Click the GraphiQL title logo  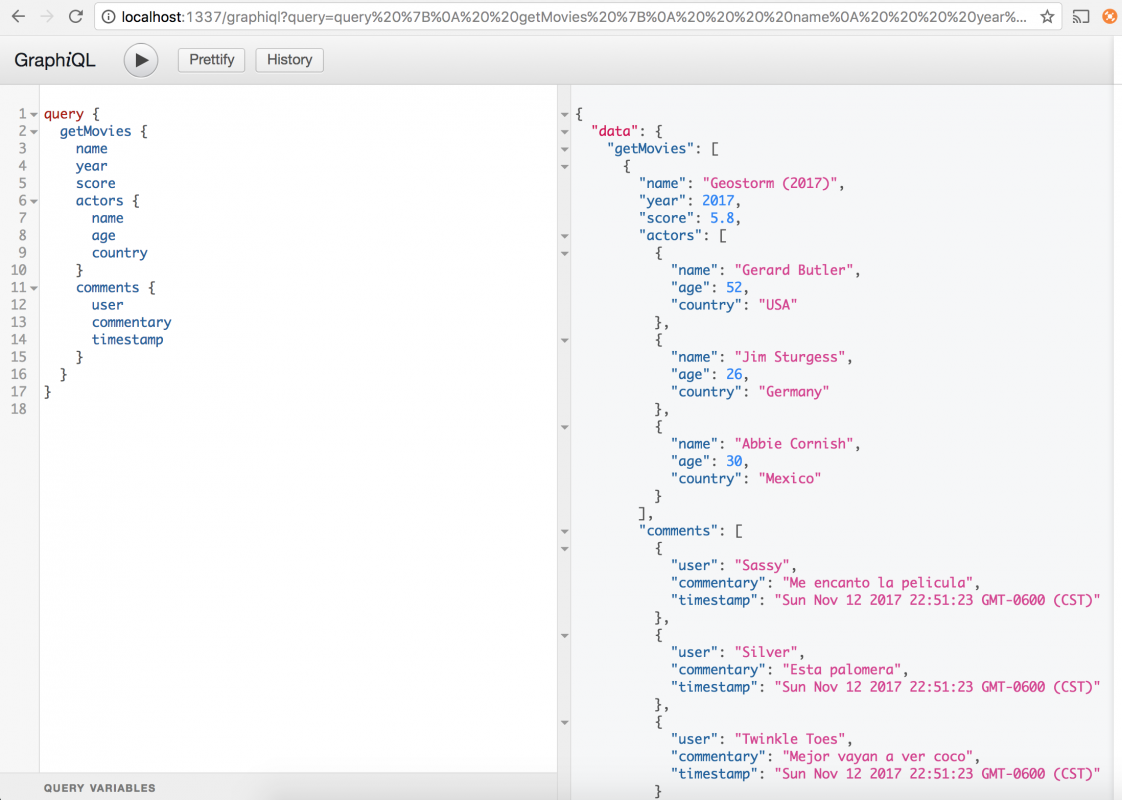pos(55,60)
